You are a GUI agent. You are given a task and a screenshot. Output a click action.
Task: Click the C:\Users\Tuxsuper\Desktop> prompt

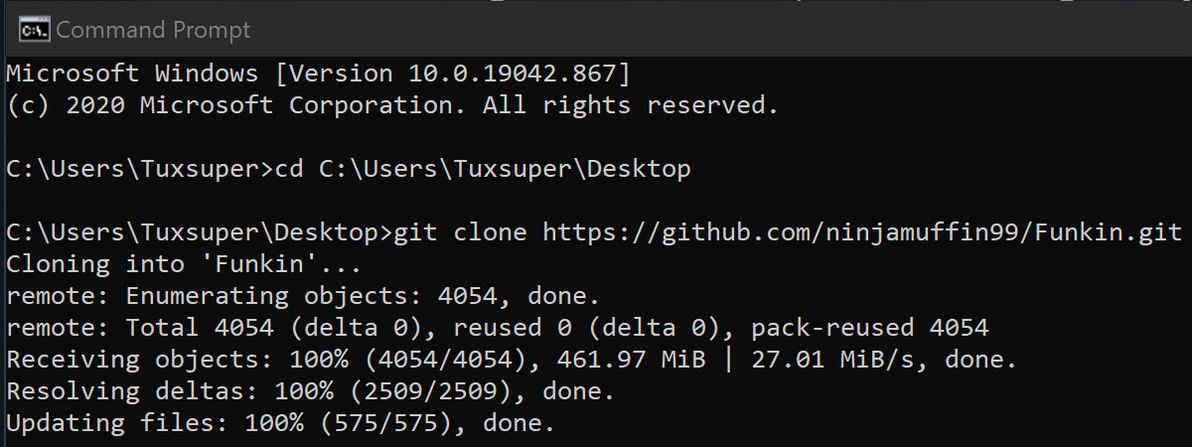coord(199,233)
